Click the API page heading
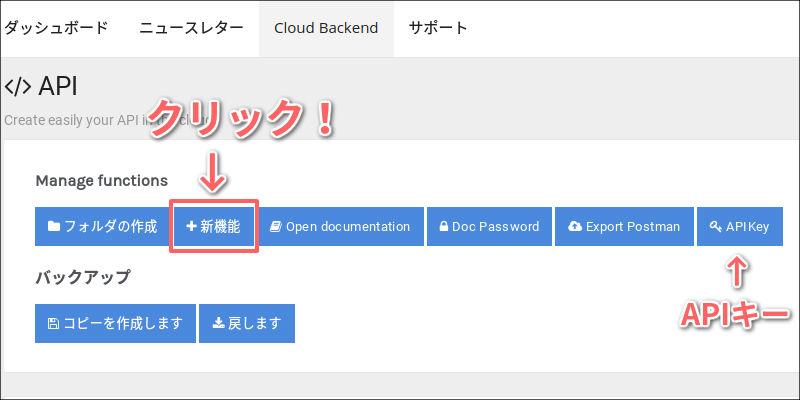The height and width of the screenshot is (400, 800). [x=58, y=87]
